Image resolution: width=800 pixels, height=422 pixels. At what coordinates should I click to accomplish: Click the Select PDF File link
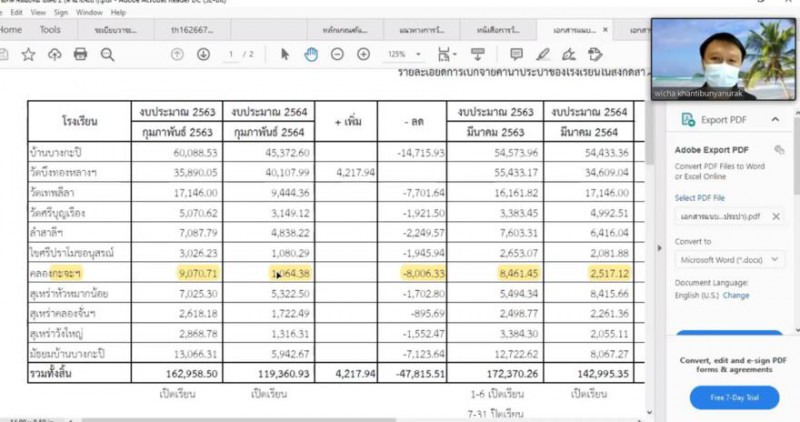[x=699, y=197]
